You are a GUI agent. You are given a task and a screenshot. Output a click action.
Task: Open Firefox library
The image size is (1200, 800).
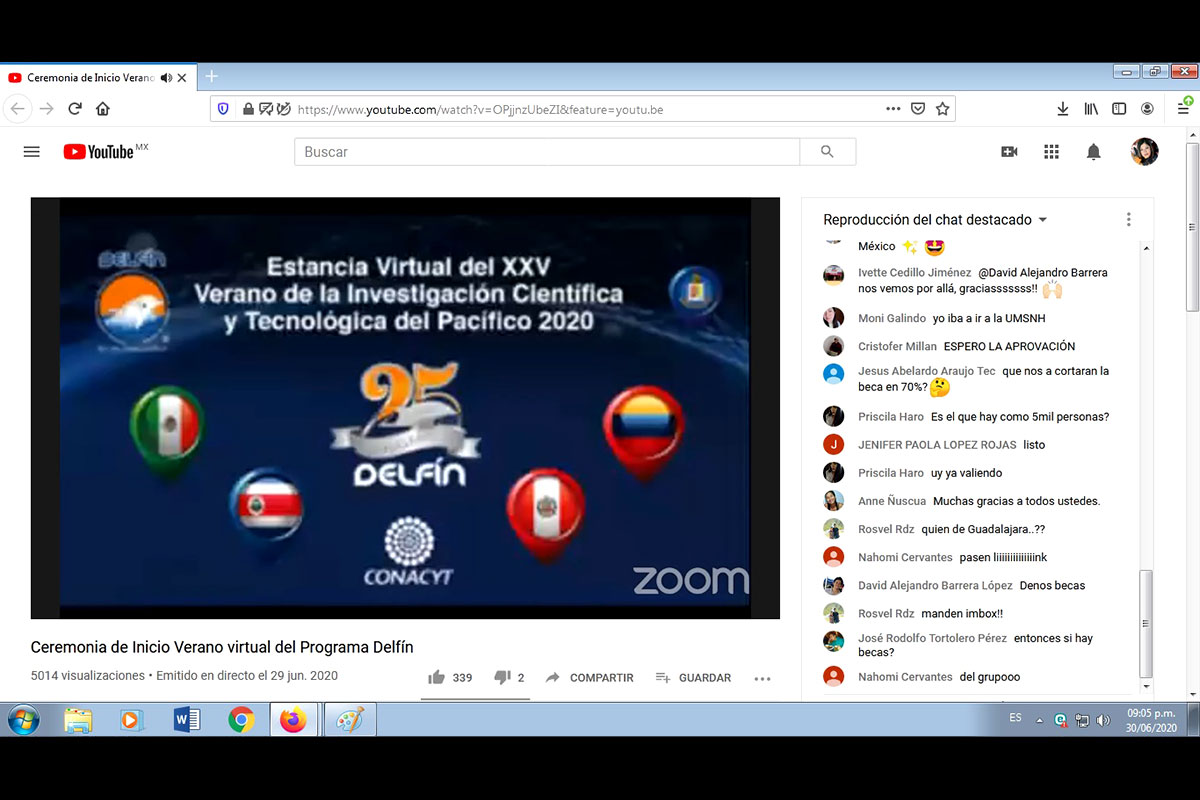1091,109
